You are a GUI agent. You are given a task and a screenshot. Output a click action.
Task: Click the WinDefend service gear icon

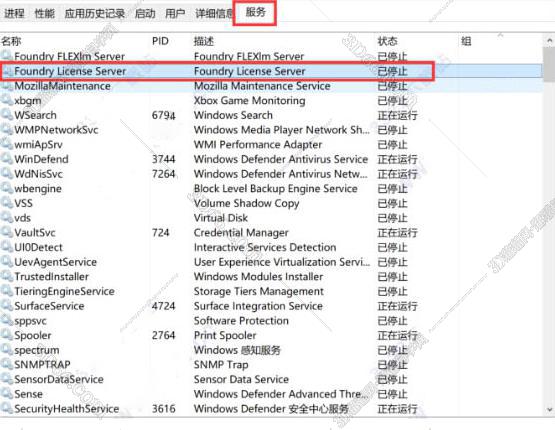pos(7,159)
